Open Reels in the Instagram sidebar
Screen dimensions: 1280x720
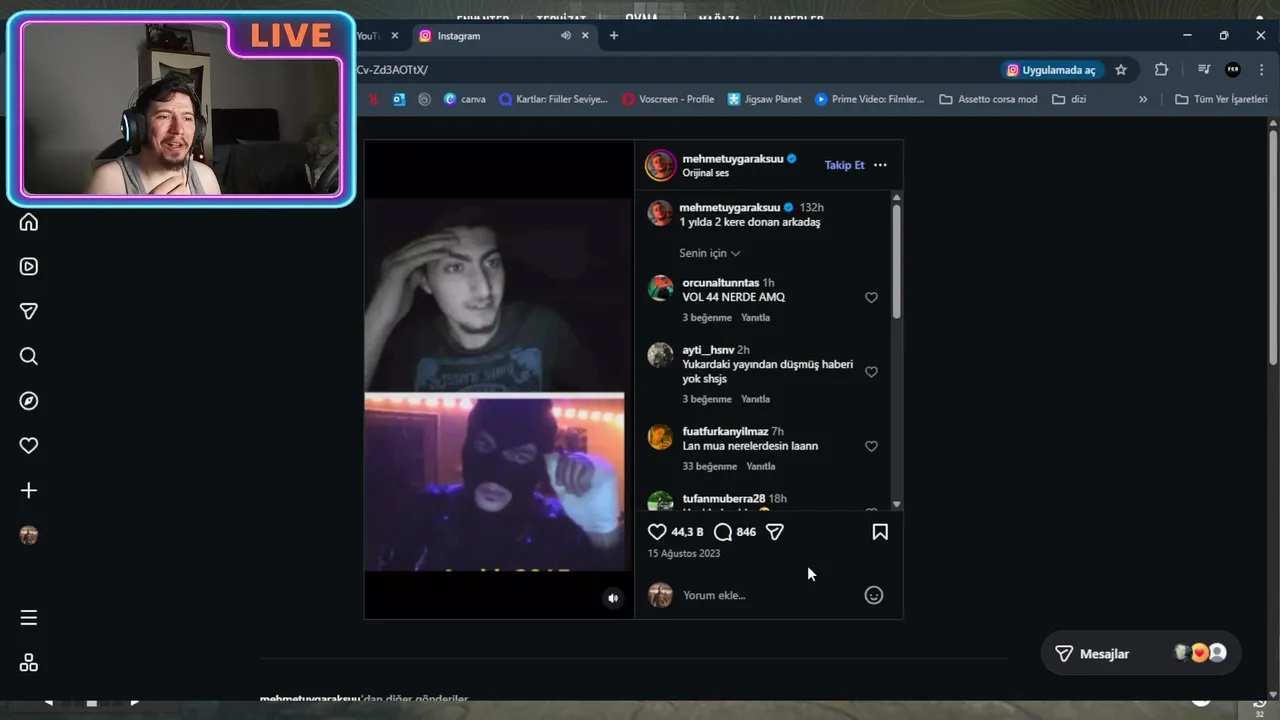click(29, 267)
